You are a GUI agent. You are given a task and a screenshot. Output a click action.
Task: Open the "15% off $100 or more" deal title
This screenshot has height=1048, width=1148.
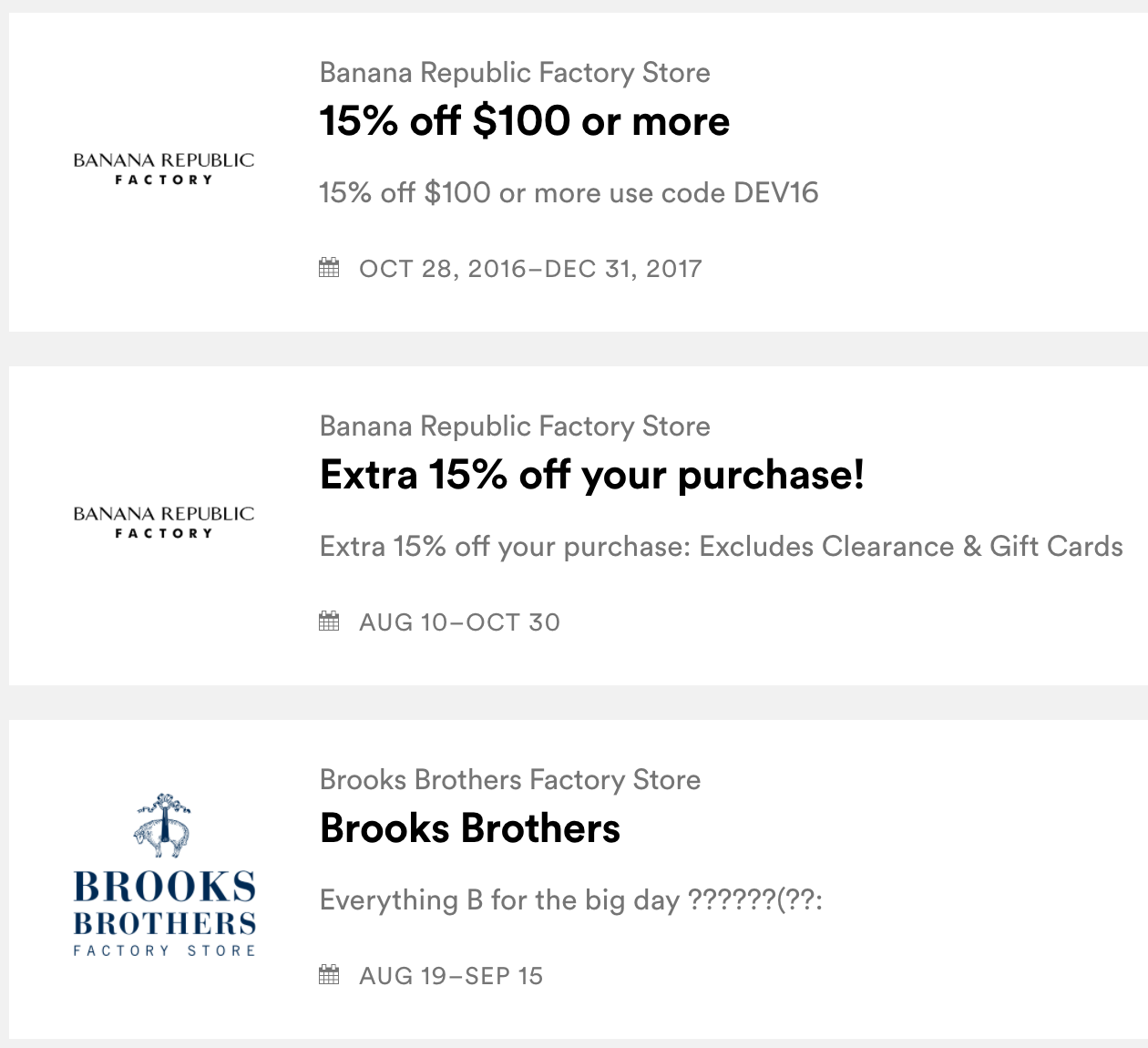click(x=524, y=121)
